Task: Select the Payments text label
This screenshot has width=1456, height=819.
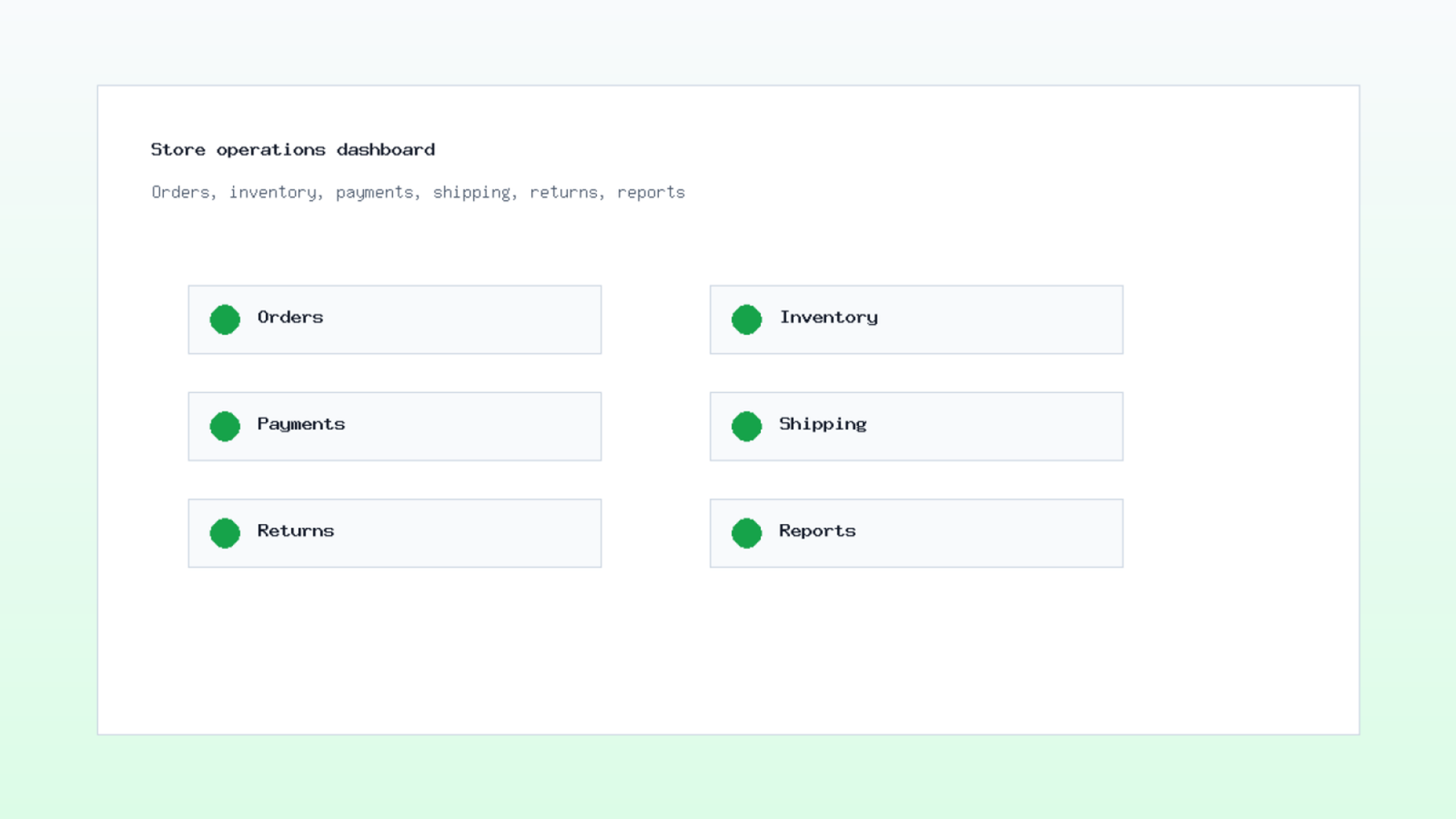Action: click(301, 424)
